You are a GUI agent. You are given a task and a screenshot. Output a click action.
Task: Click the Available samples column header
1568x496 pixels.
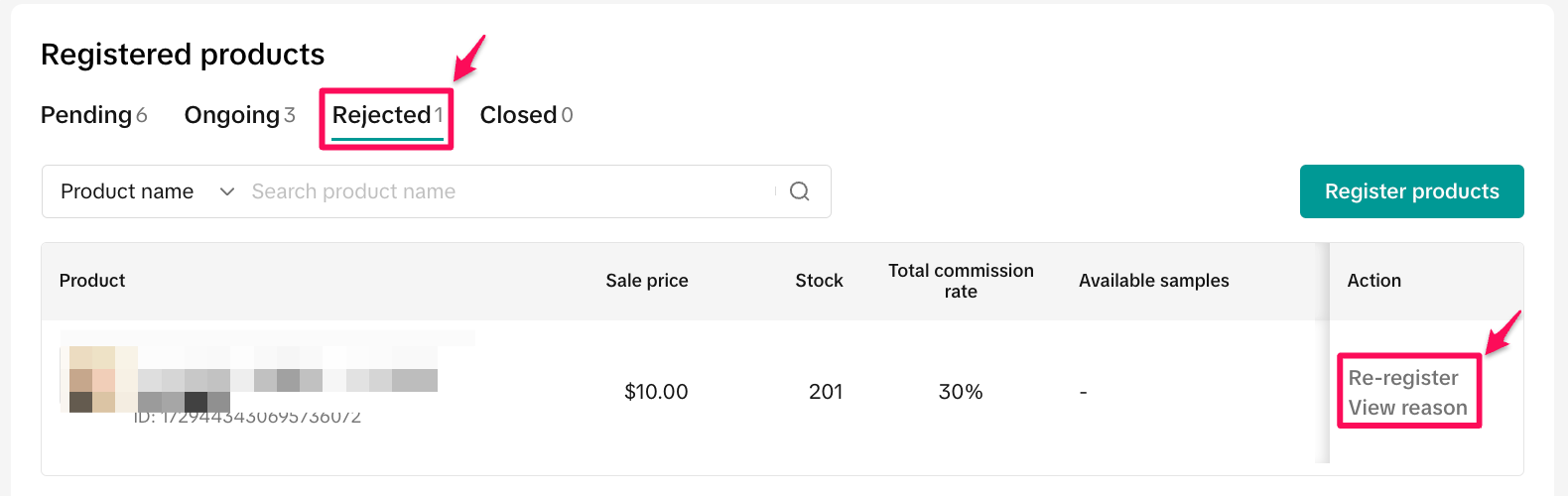[1153, 281]
